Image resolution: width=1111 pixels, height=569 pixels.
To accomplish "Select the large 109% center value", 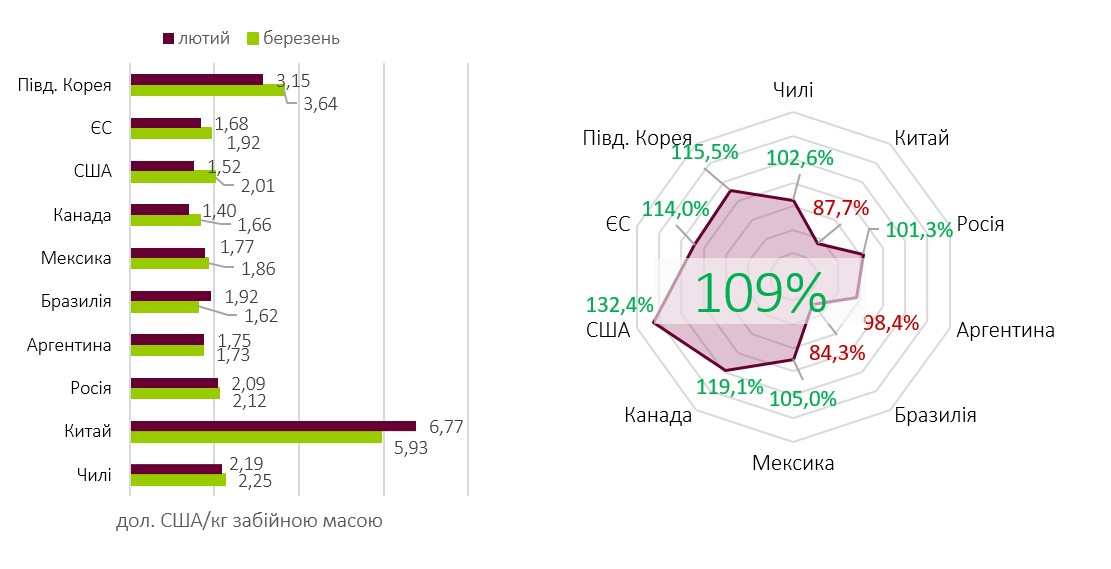I will tap(759, 293).
